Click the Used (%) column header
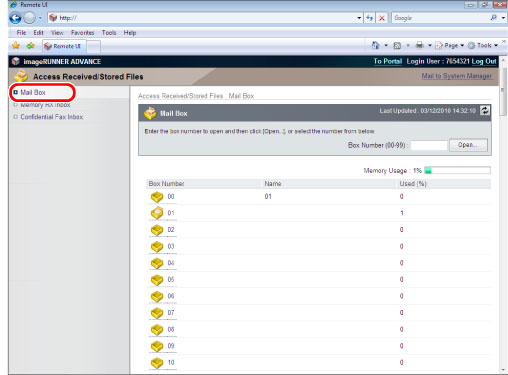This screenshot has width=508, height=375. point(413,184)
